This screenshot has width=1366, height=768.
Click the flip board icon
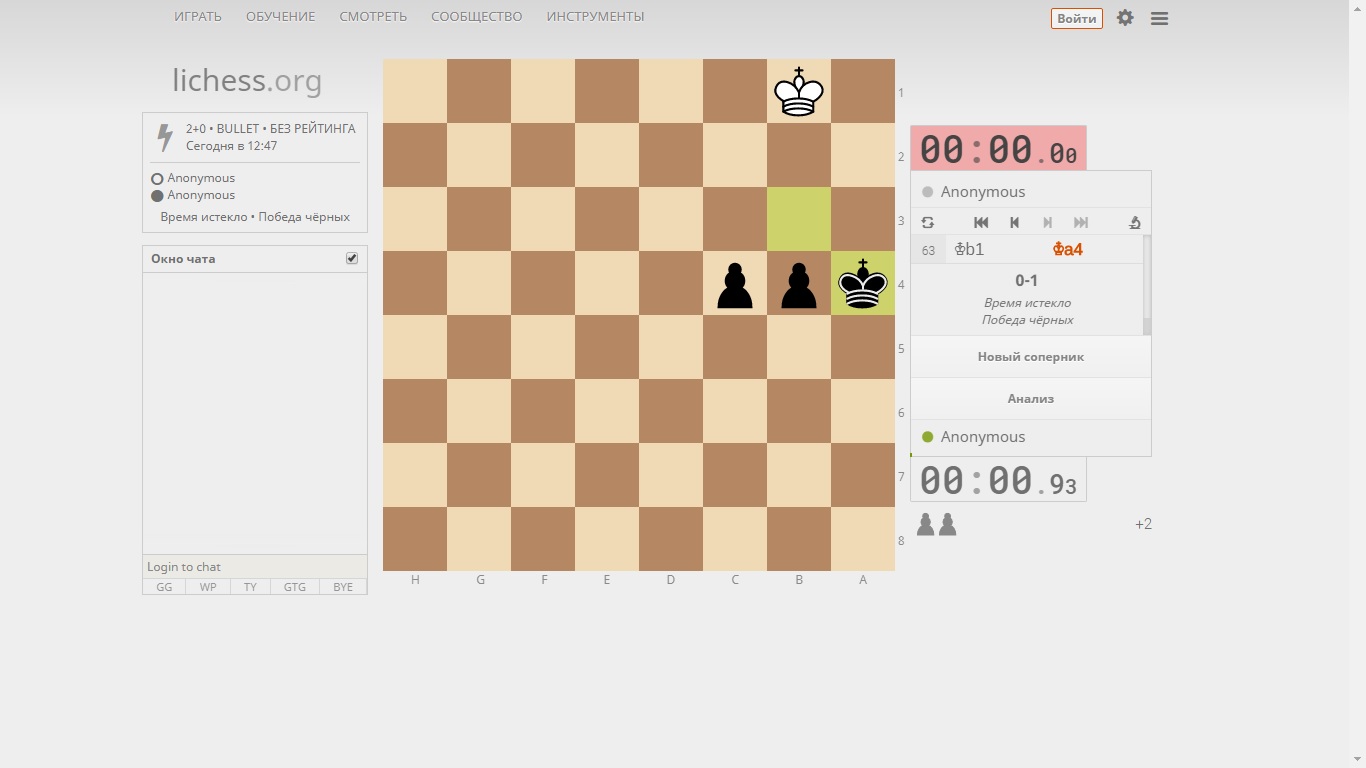pyautogui.click(x=927, y=223)
